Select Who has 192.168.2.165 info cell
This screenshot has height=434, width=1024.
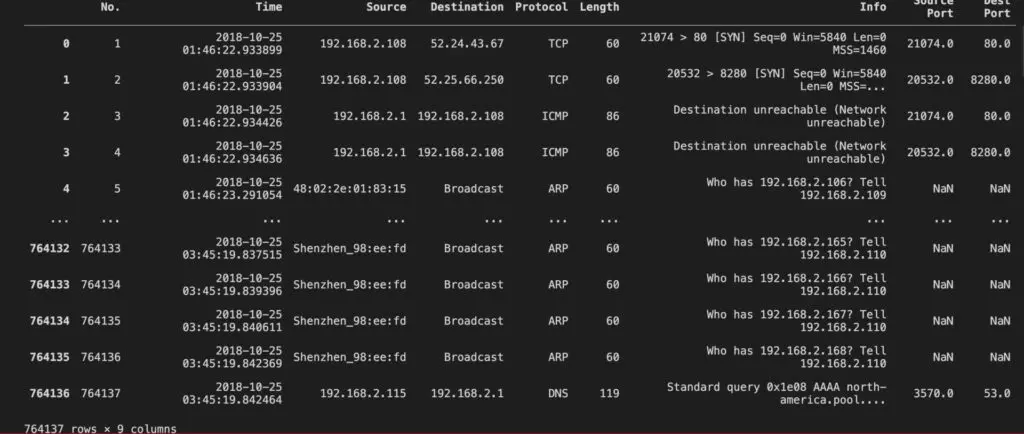click(x=796, y=248)
